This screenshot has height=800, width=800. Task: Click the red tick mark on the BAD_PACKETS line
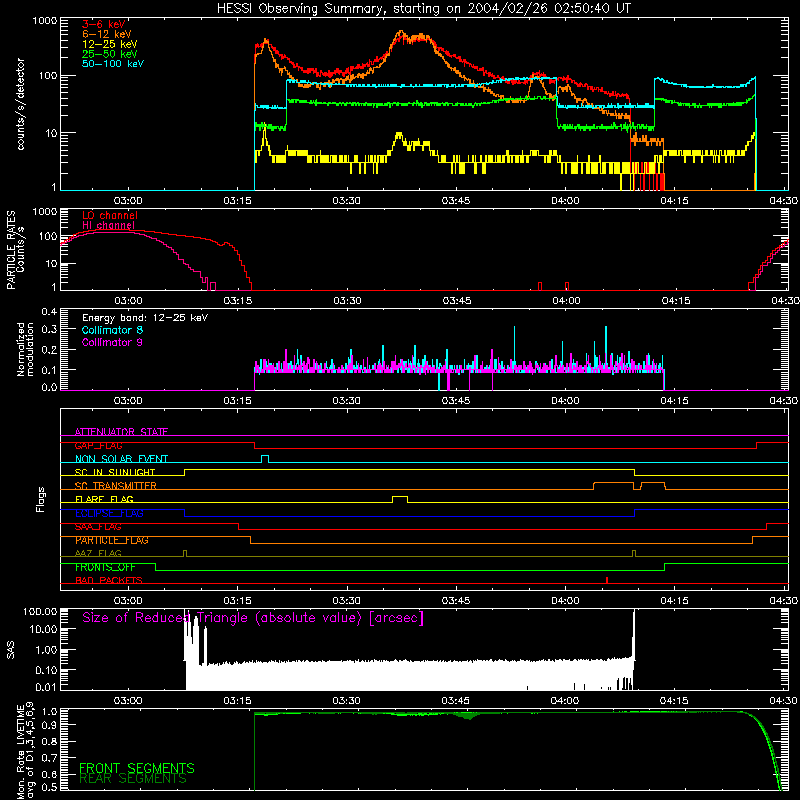[607, 580]
